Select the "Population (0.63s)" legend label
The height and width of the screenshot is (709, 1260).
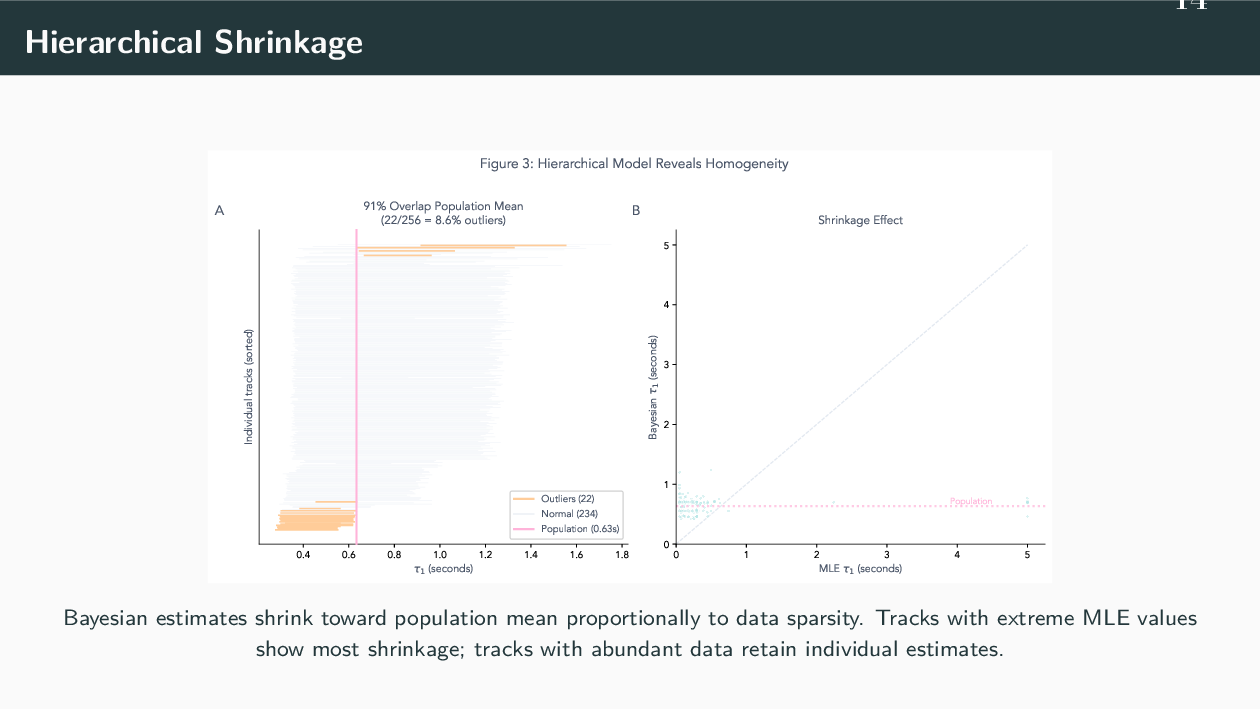[580, 528]
